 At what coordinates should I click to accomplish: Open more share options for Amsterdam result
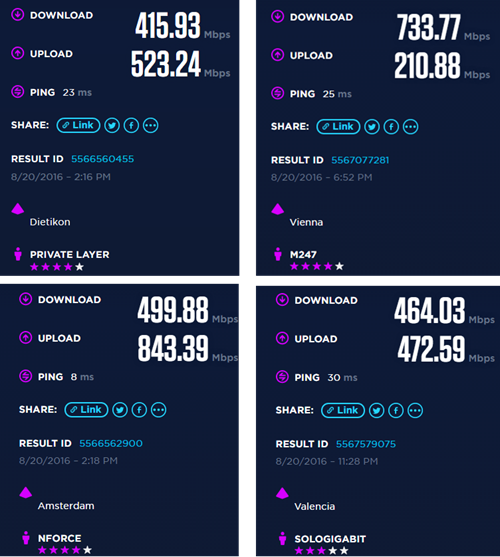tap(158, 410)
